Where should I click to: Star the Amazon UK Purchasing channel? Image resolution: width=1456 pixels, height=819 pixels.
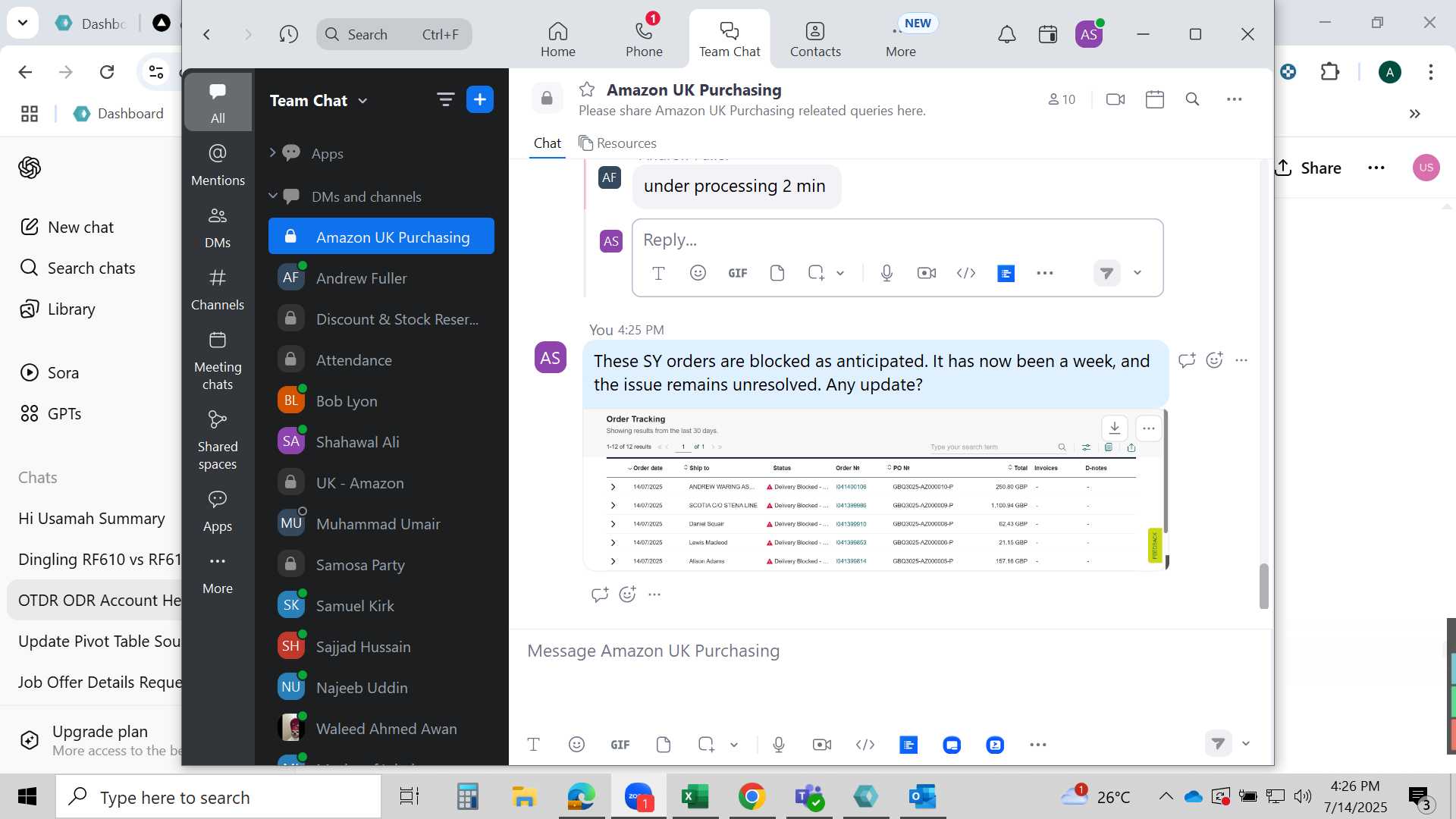tap(586, 89)
